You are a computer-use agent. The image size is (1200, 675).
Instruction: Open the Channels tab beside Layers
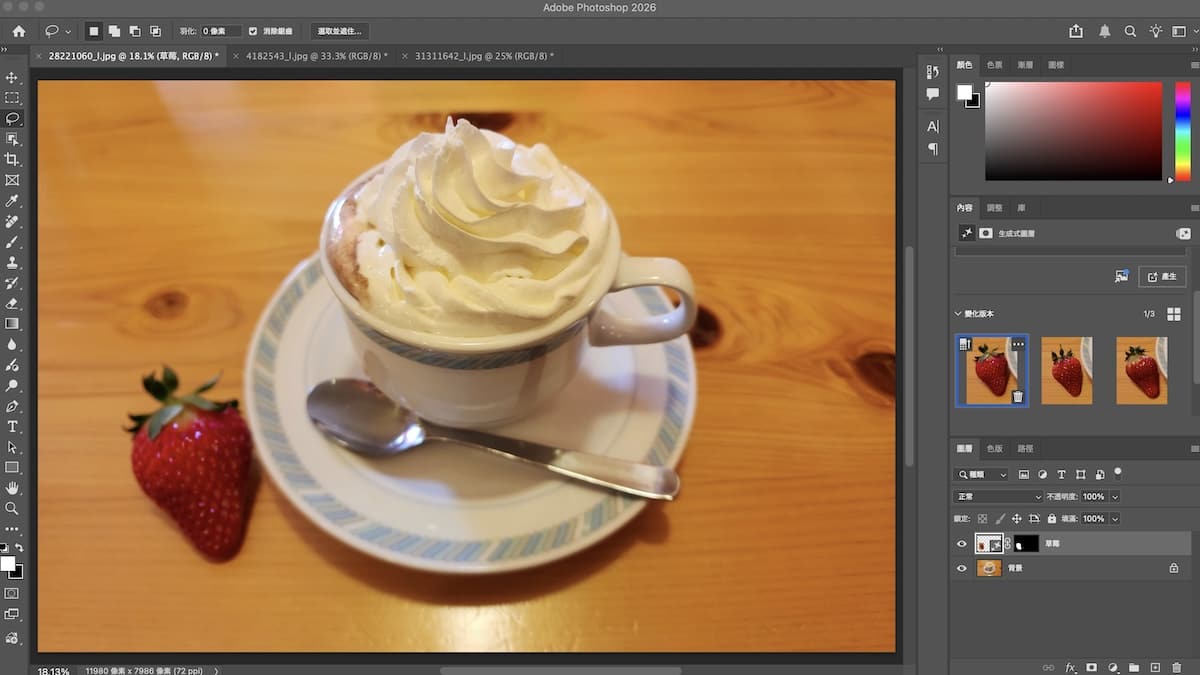(994, 449)
